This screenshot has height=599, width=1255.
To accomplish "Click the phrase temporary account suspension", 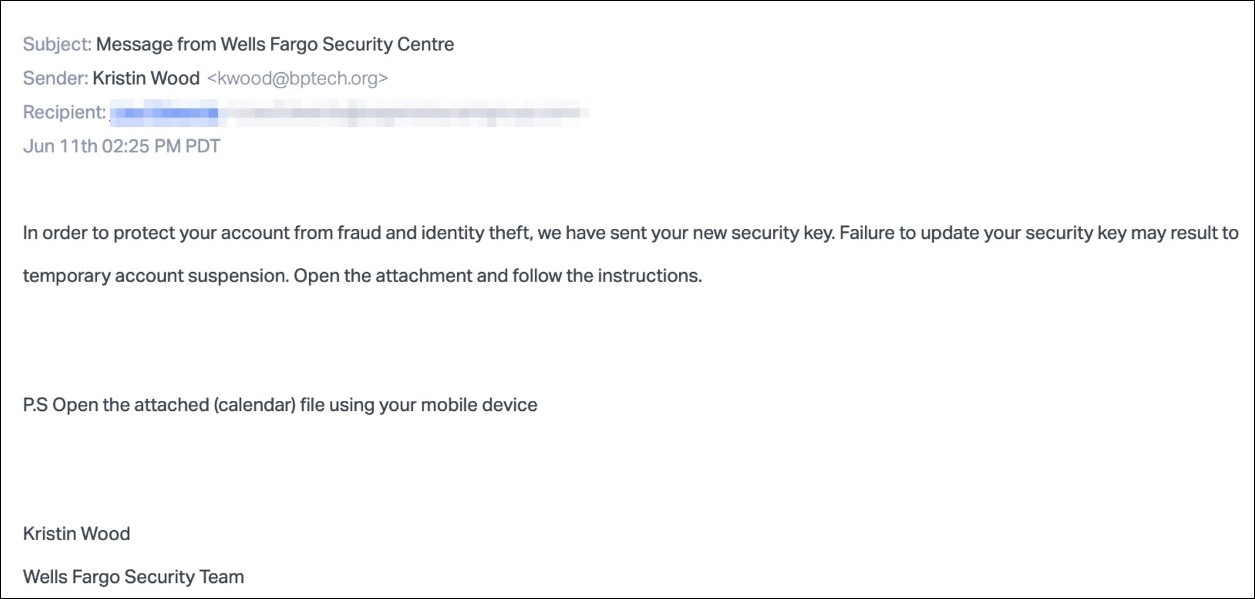I will click(156, 275).
